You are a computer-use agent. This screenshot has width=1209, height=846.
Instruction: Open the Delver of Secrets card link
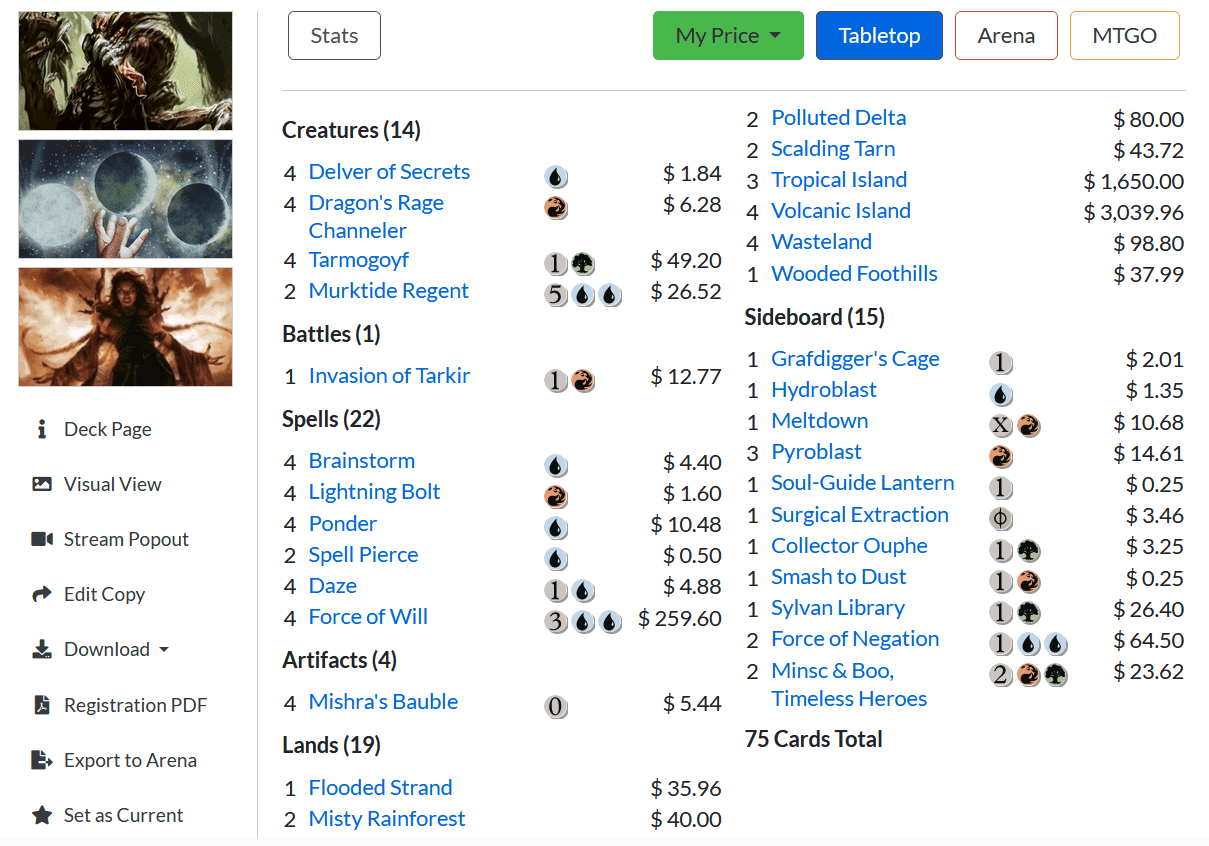[389, 172]
